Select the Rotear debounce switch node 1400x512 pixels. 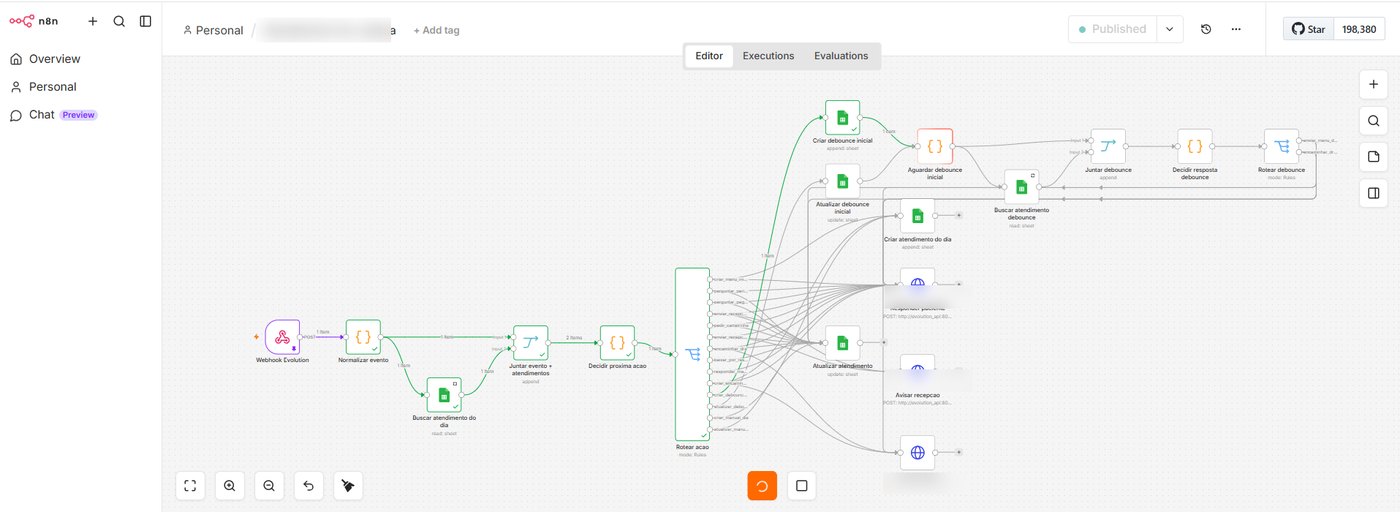click(1281, 146)
